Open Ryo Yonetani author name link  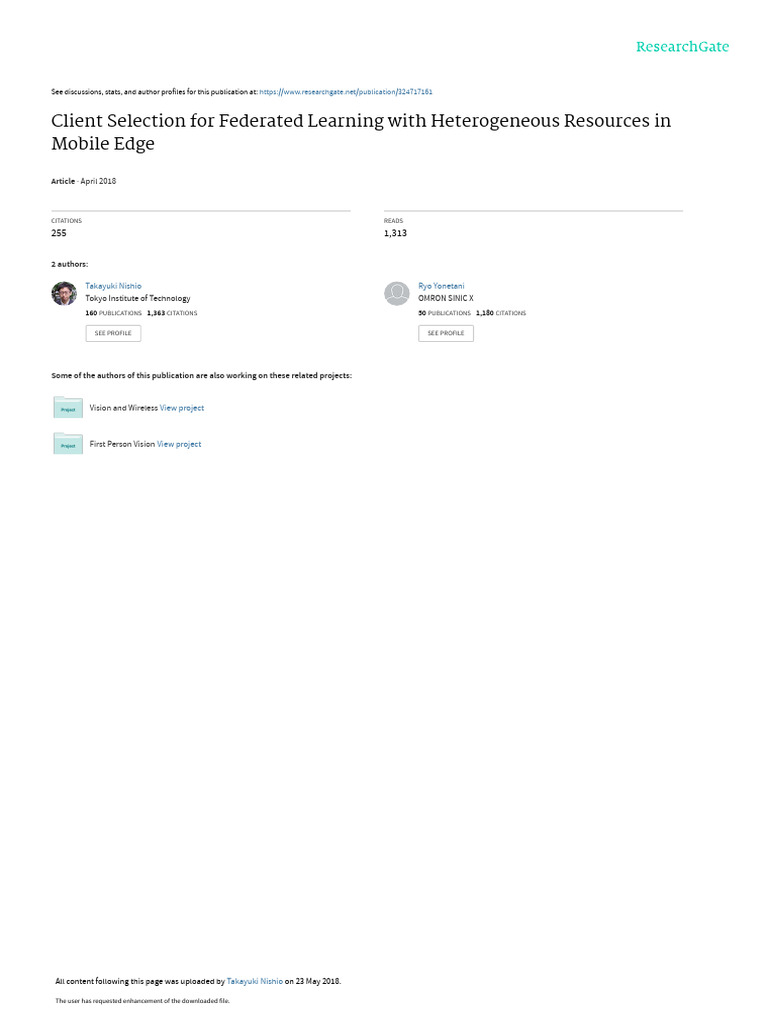[x=441, y=286]
